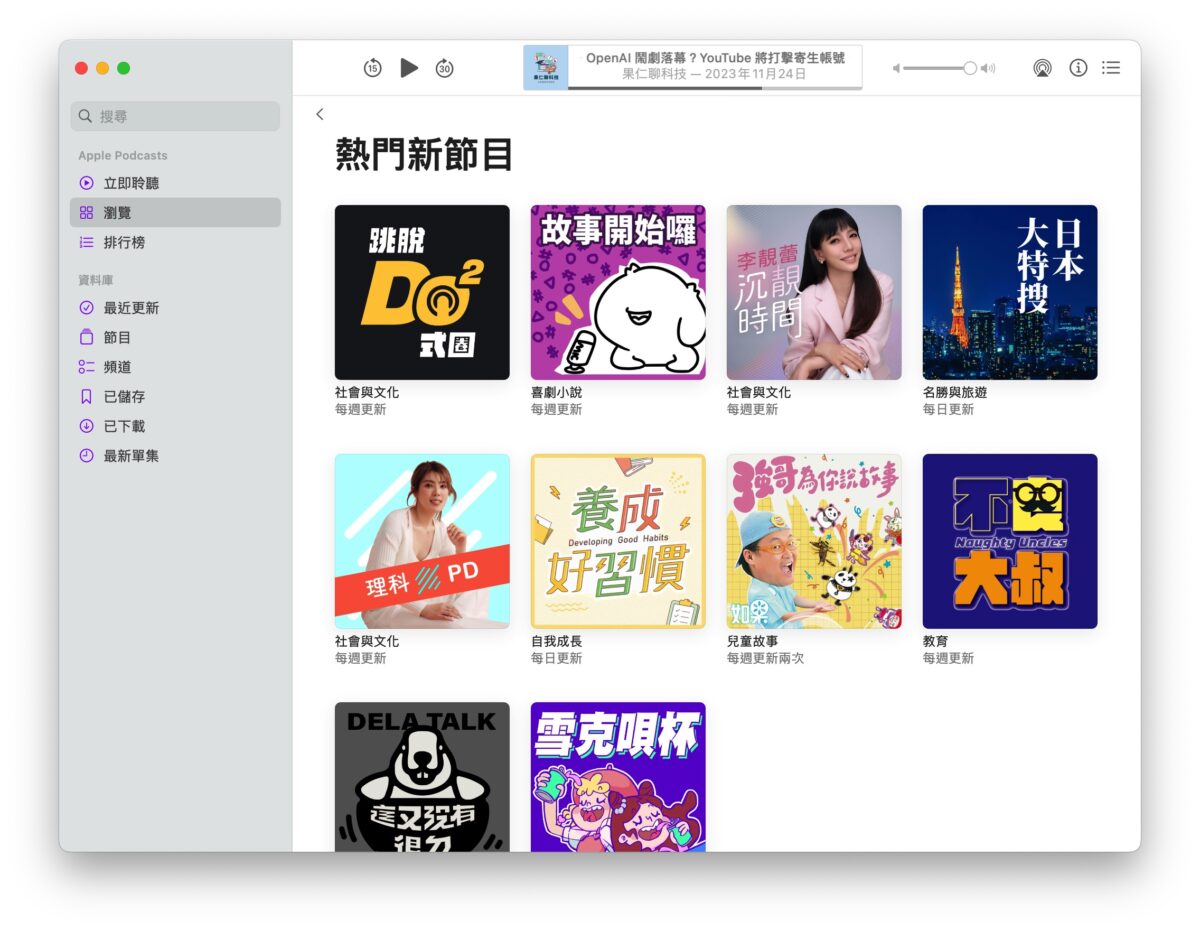Screen dimensions: 1200x930
Task: Skip back 15 seconds
Action: (x=372, y=68)
